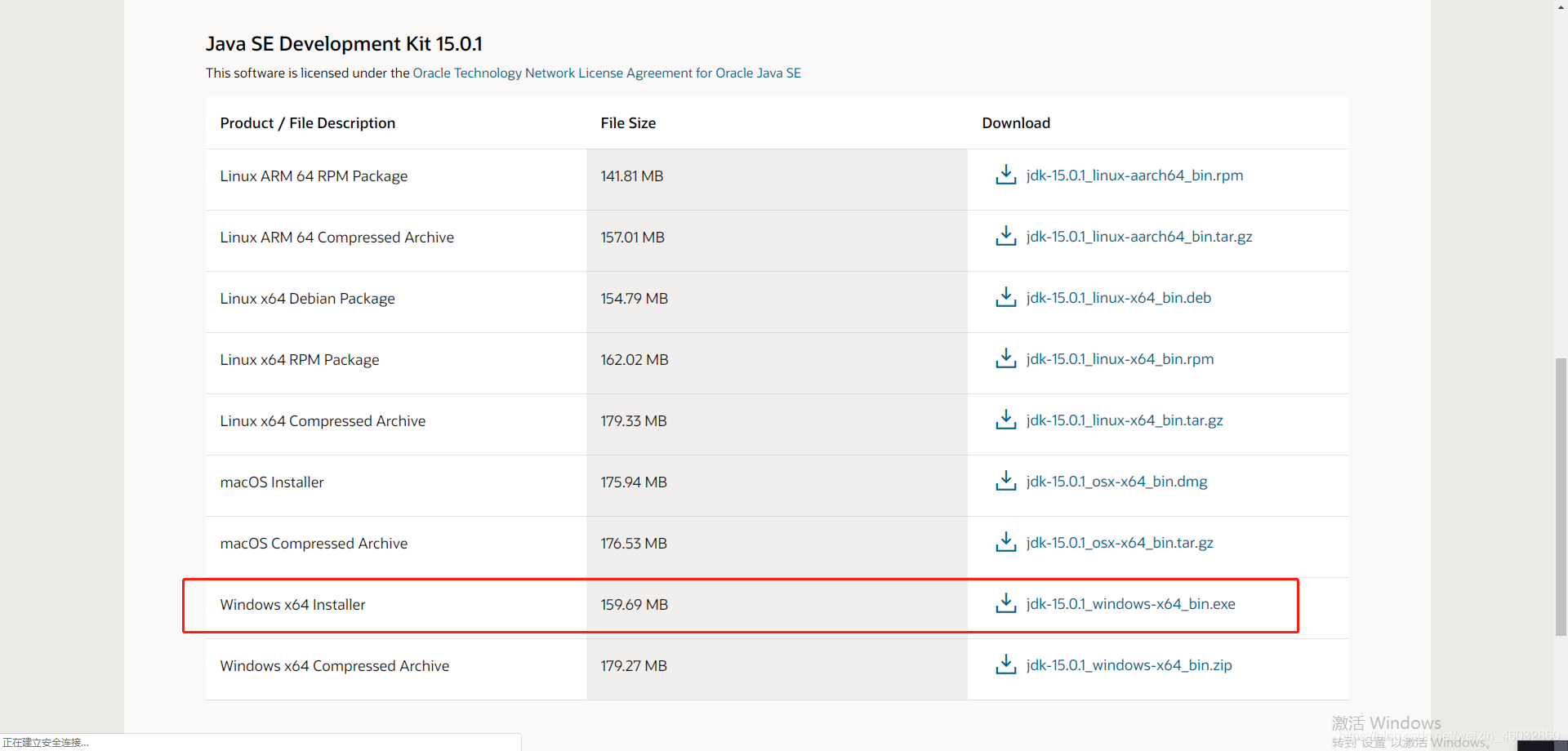Click File Size column header

pyautogui.click(x=628, y=123)
